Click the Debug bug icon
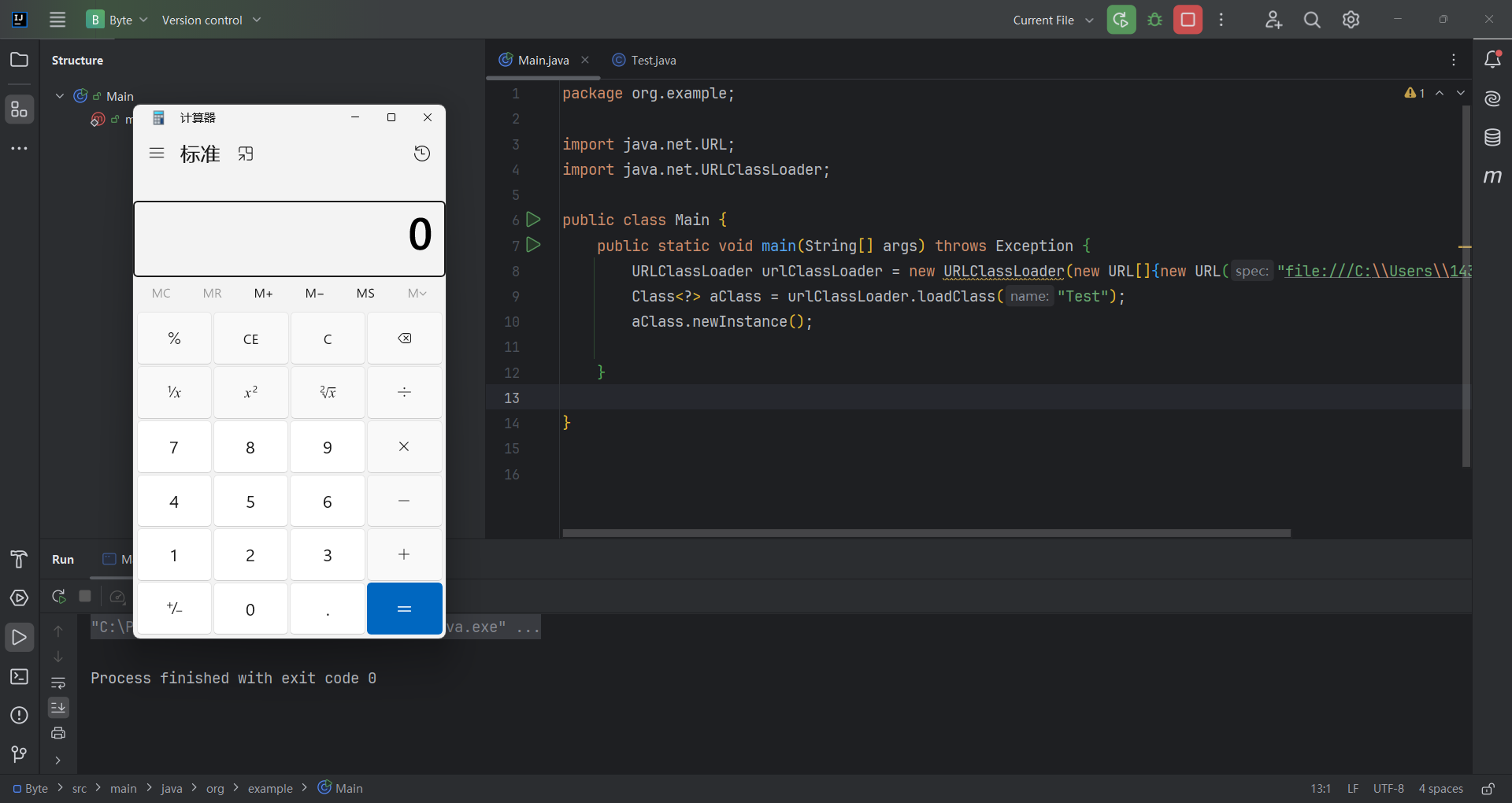This screenshot has height=803, width=1512. click(1155, 20)
